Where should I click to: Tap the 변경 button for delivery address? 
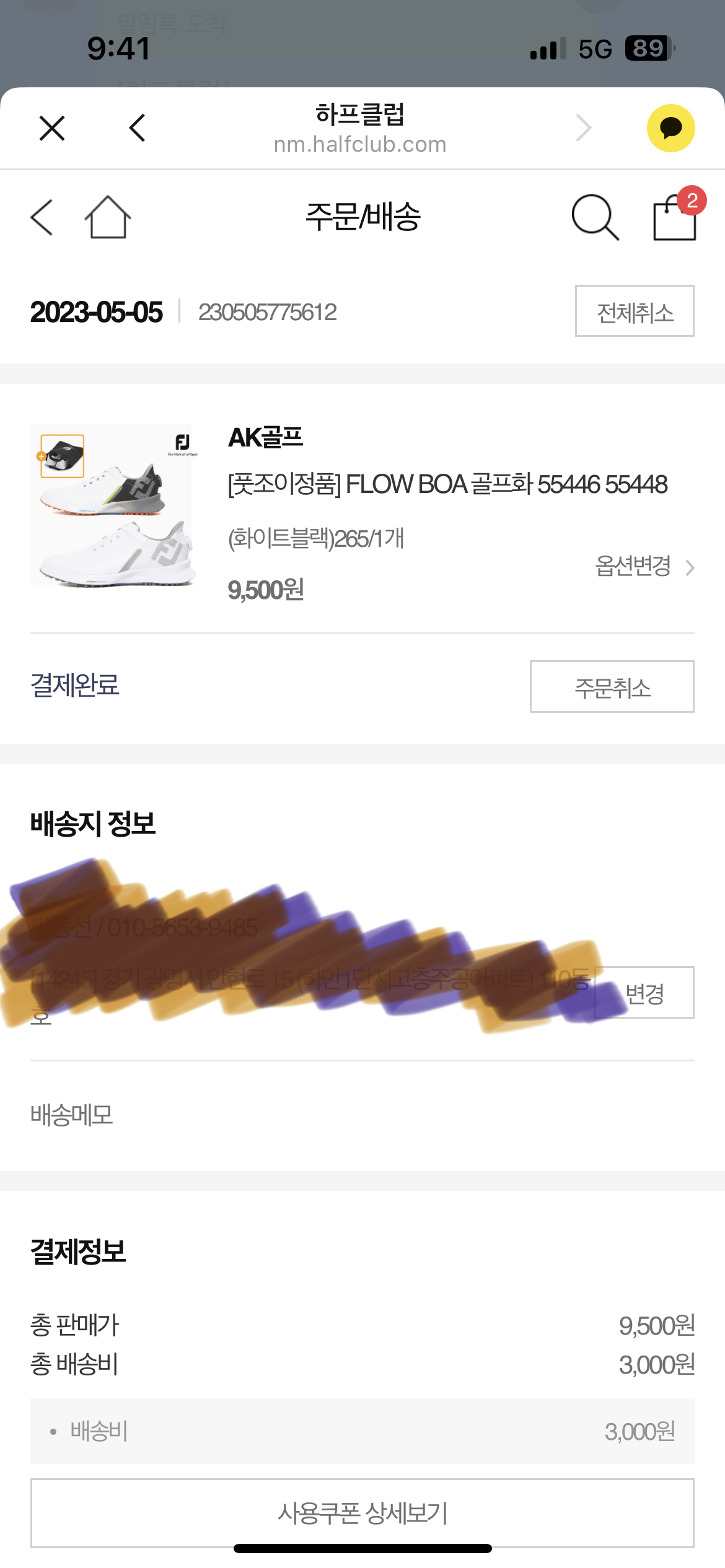pos(644,993)
